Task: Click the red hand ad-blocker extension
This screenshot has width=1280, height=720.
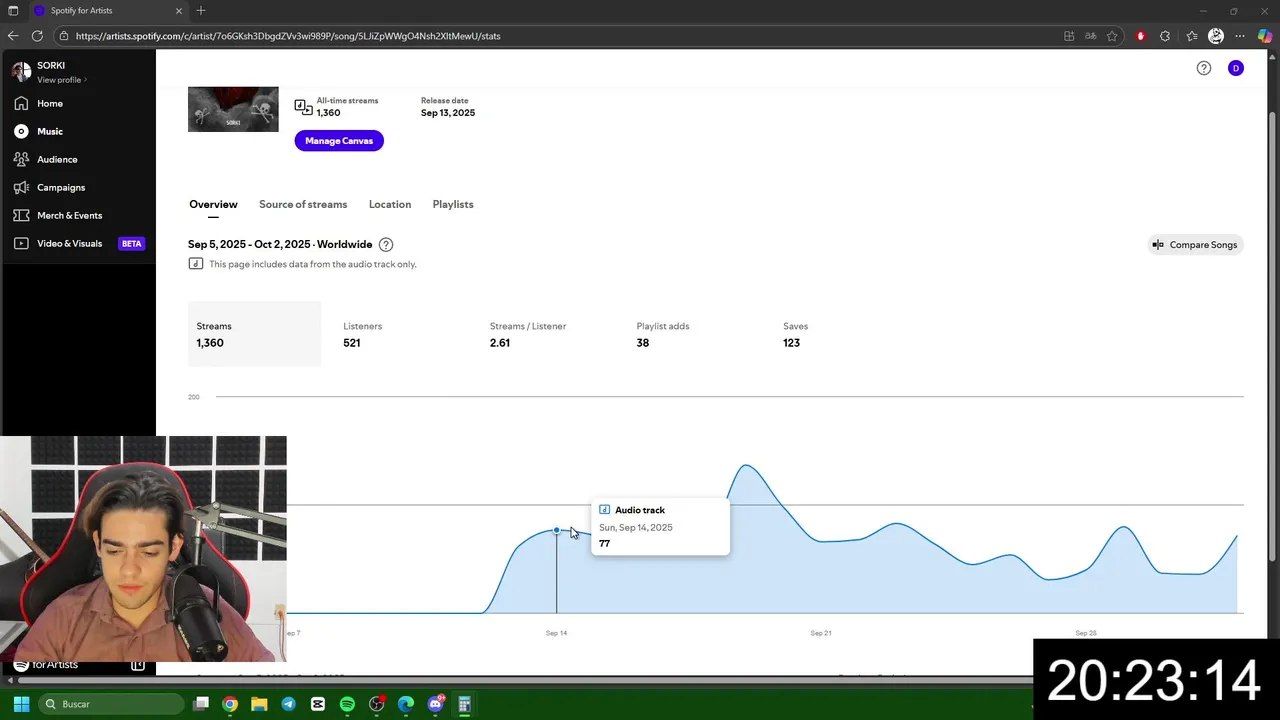Action: 1140,36
